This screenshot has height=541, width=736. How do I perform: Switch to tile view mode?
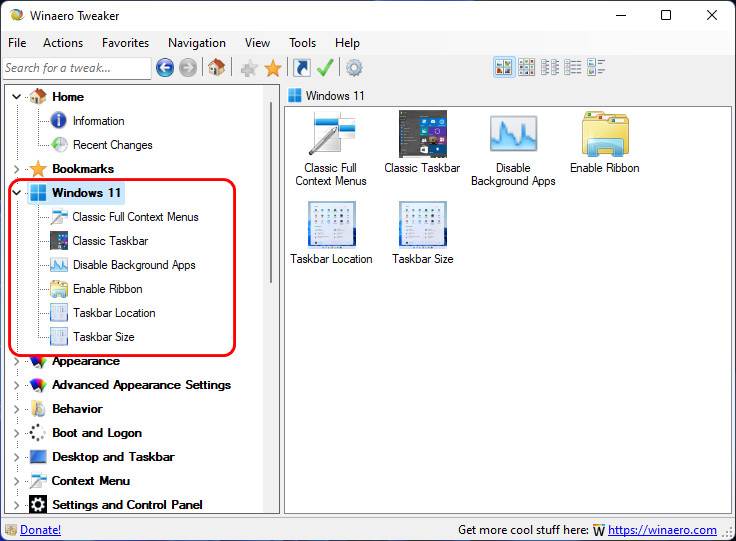596,67
